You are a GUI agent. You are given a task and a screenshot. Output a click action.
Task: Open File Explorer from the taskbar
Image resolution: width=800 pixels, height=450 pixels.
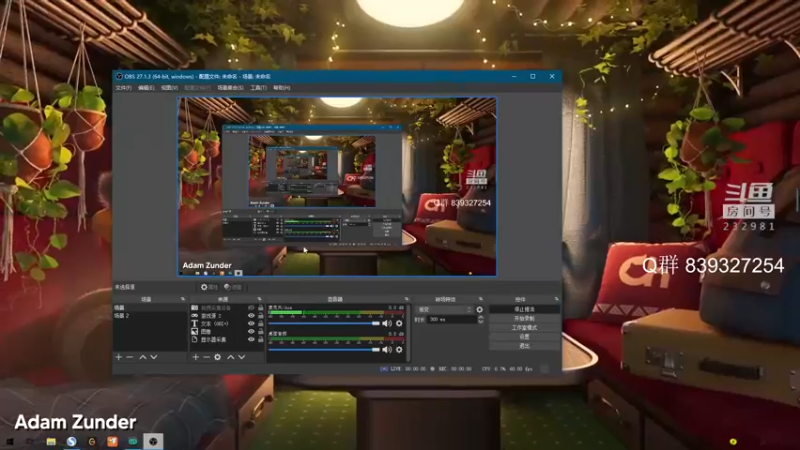coord(51,441)
